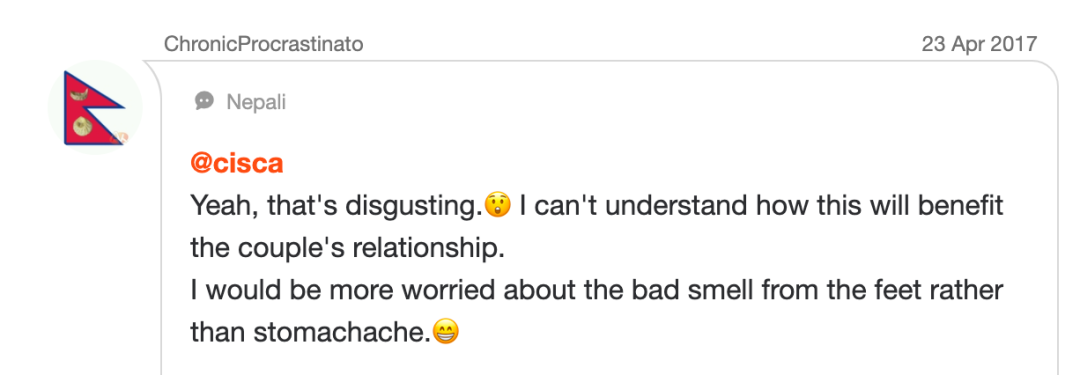1080x375 pixels.
Task: Click the speech bubble icon beside Nepali
Action: click(204, 102)
